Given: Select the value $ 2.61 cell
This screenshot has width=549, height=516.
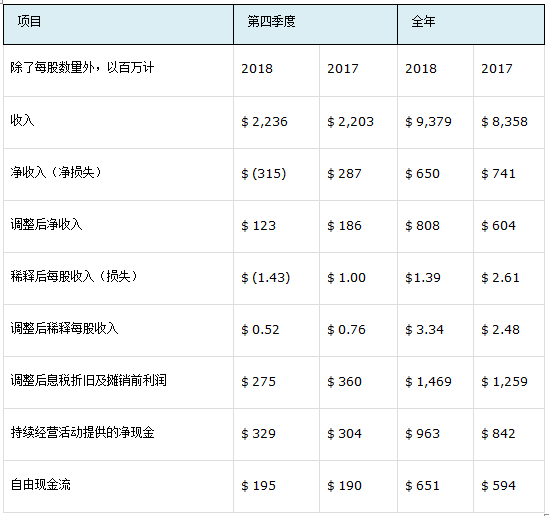Looking at the screenshot, I should coord(500,278).
